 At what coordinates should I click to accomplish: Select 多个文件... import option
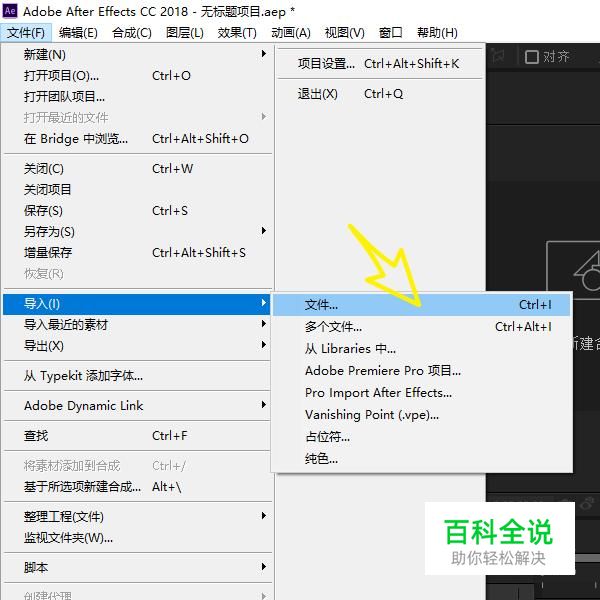pos(422,327)
